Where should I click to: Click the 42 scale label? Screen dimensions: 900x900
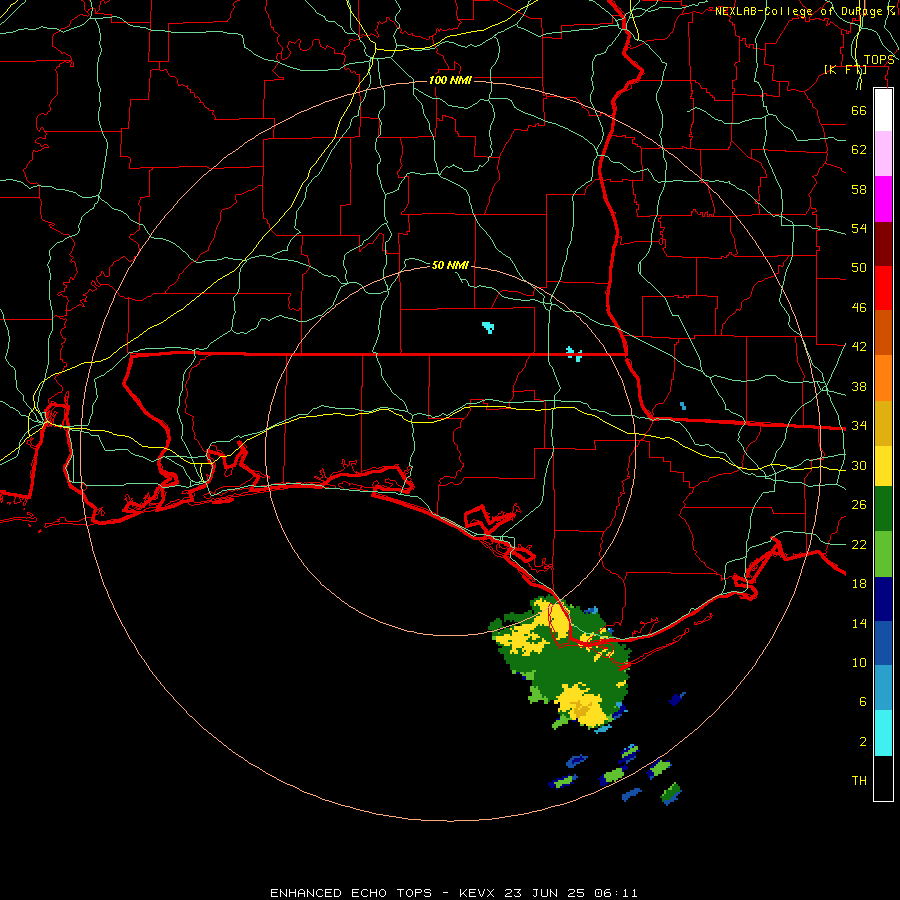(x=859, y=347)
